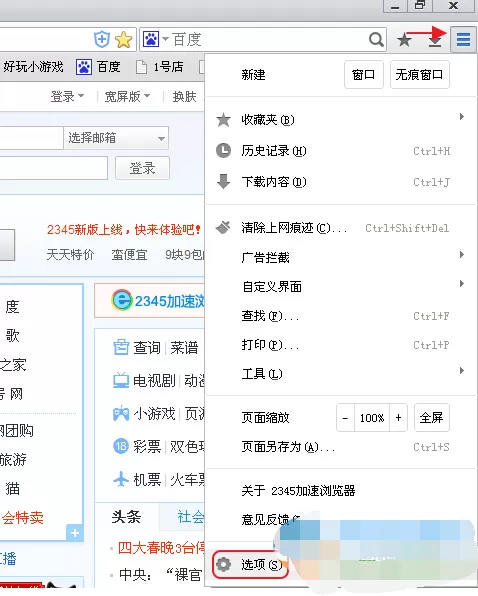Open the 宽屏版 dropdown
Image resolution: width=478 pixels, height=596 pixels.
pos(127,97)
